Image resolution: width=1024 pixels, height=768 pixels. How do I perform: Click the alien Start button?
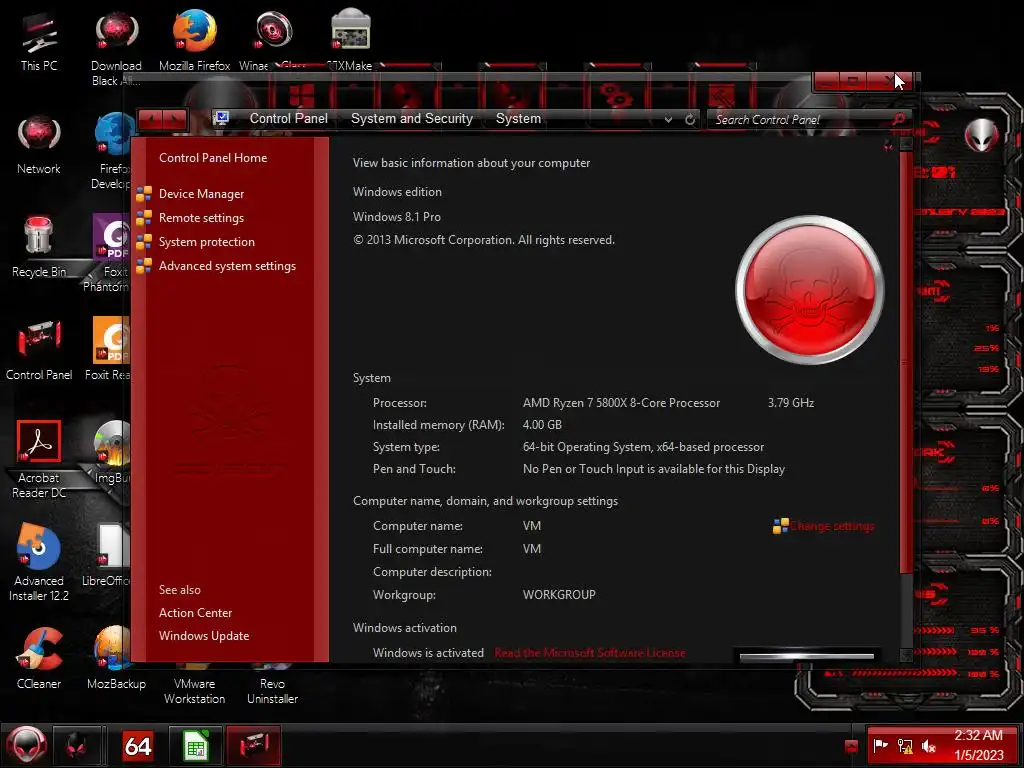tap(26, 745)
